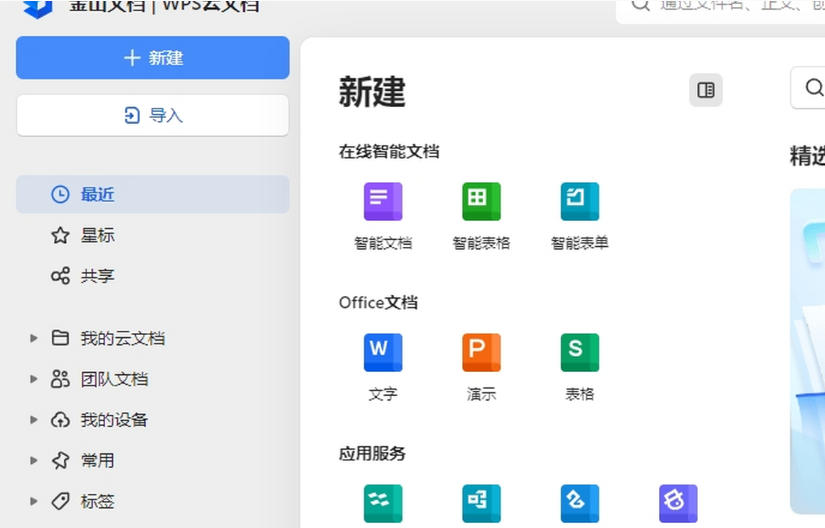The height and width of the screenshot is (528, 825).
Task: Expand the 团队文档 tree arrow
Action: [34, 379]
